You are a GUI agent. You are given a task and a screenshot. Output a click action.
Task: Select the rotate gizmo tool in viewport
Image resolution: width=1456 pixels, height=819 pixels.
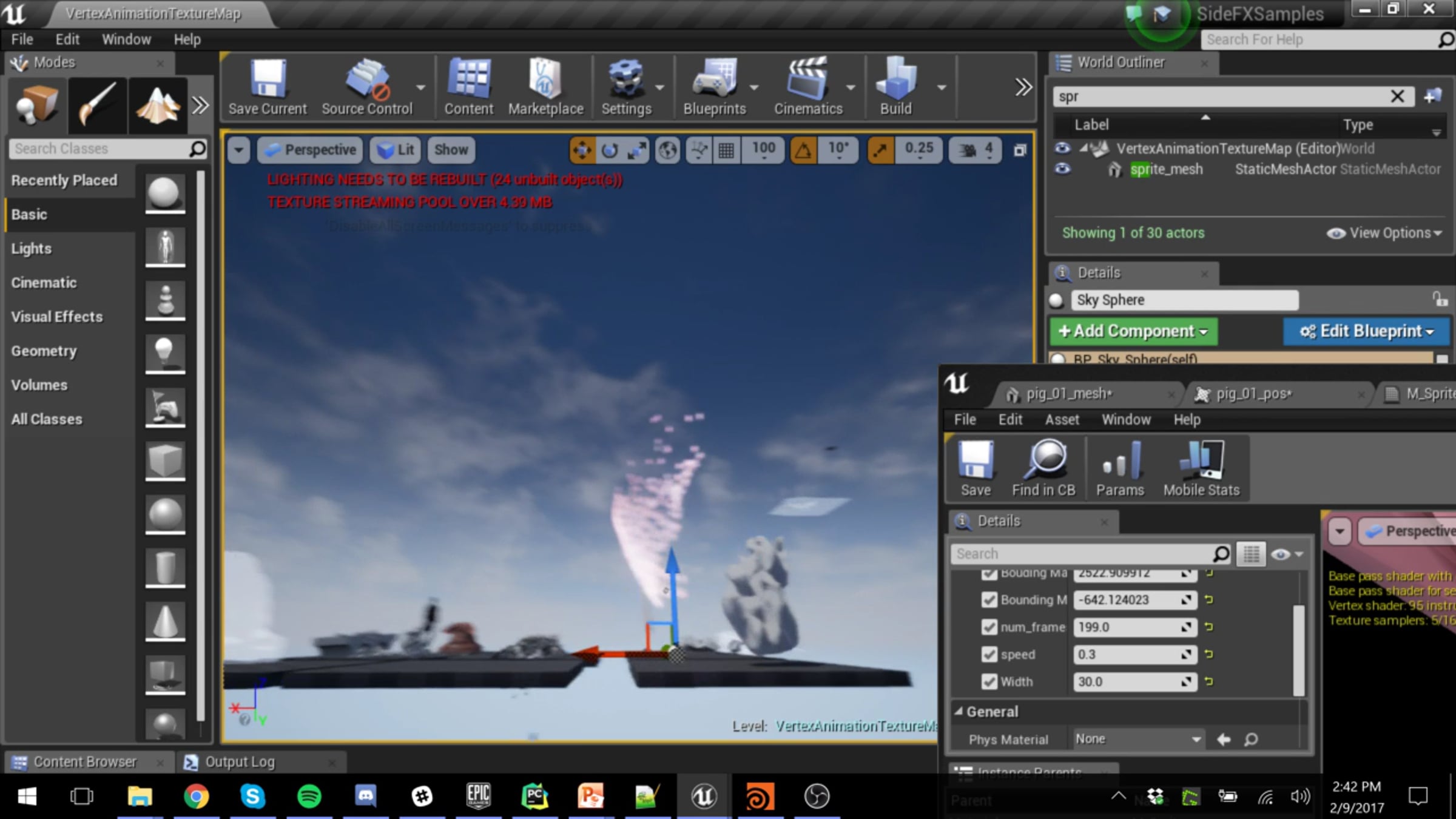click(609, 150)
